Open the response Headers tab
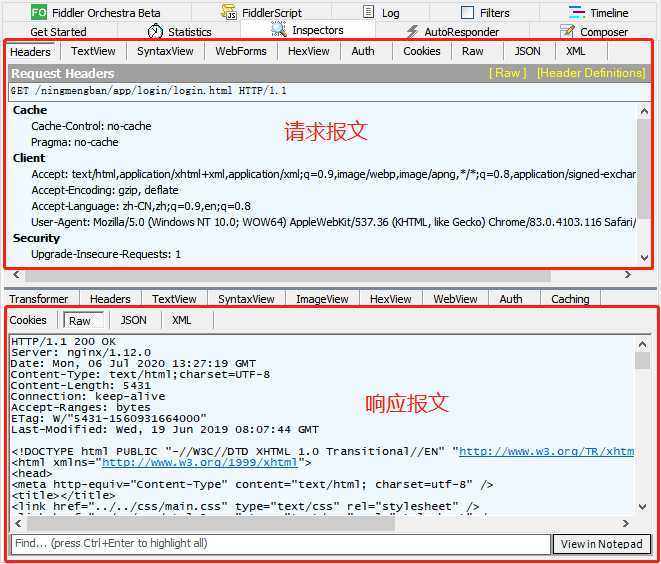The width and height of the screenshot is (661, 564). coord(110,299)
